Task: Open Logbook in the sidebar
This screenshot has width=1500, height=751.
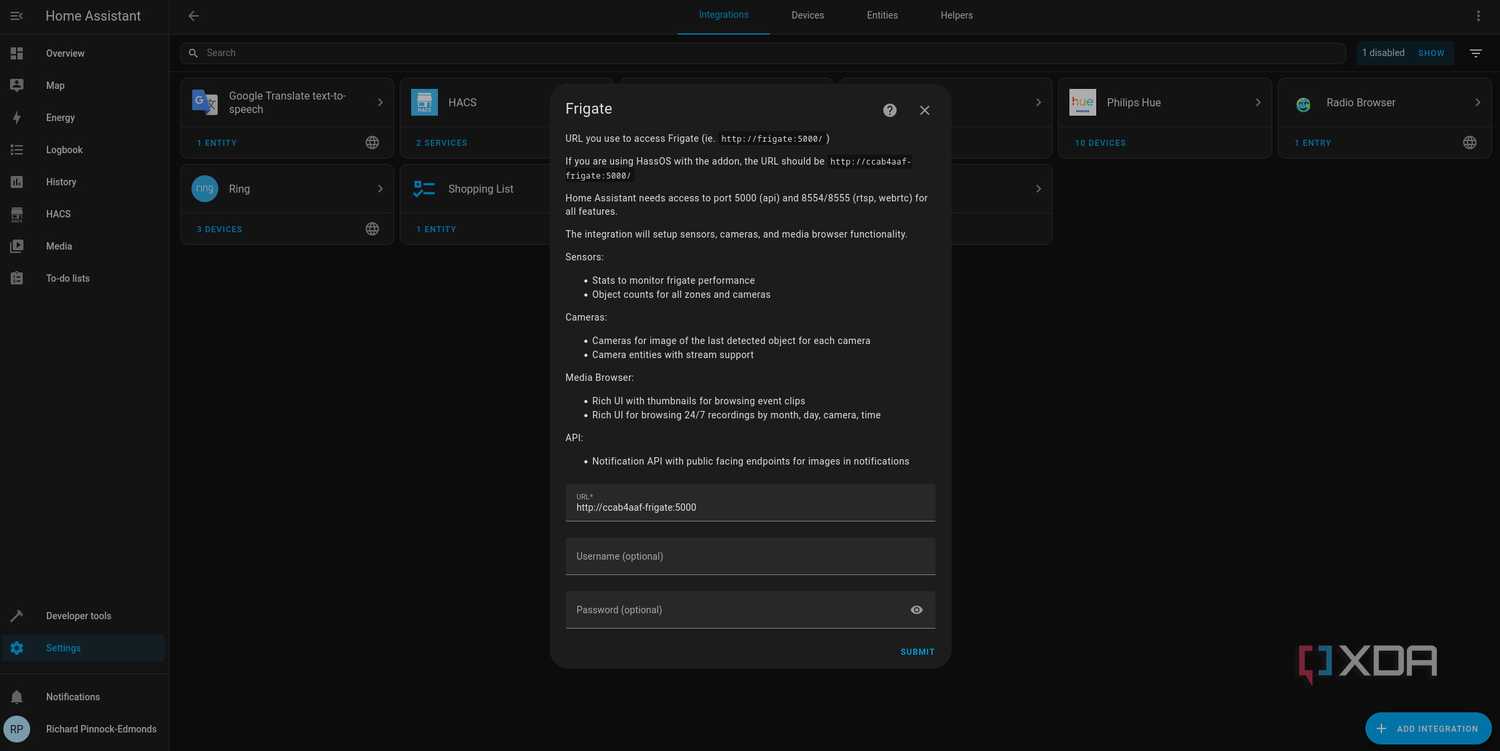Action: [x=84, y=149]
